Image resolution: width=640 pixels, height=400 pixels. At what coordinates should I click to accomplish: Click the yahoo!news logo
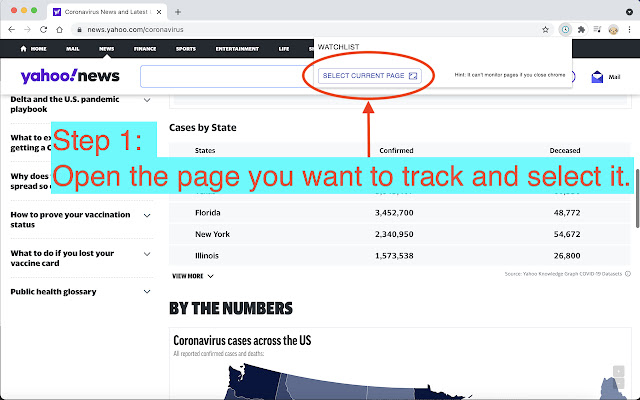[70, 76]
